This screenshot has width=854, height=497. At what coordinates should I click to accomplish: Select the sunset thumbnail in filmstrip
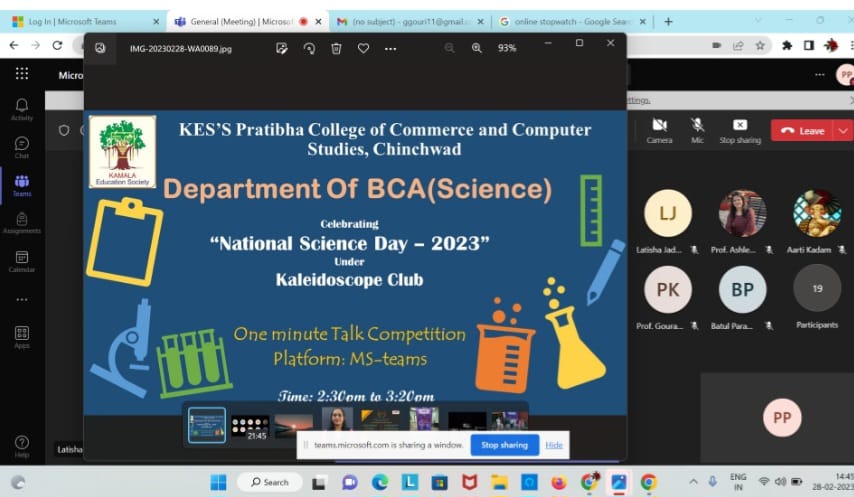tap(293, 424)
